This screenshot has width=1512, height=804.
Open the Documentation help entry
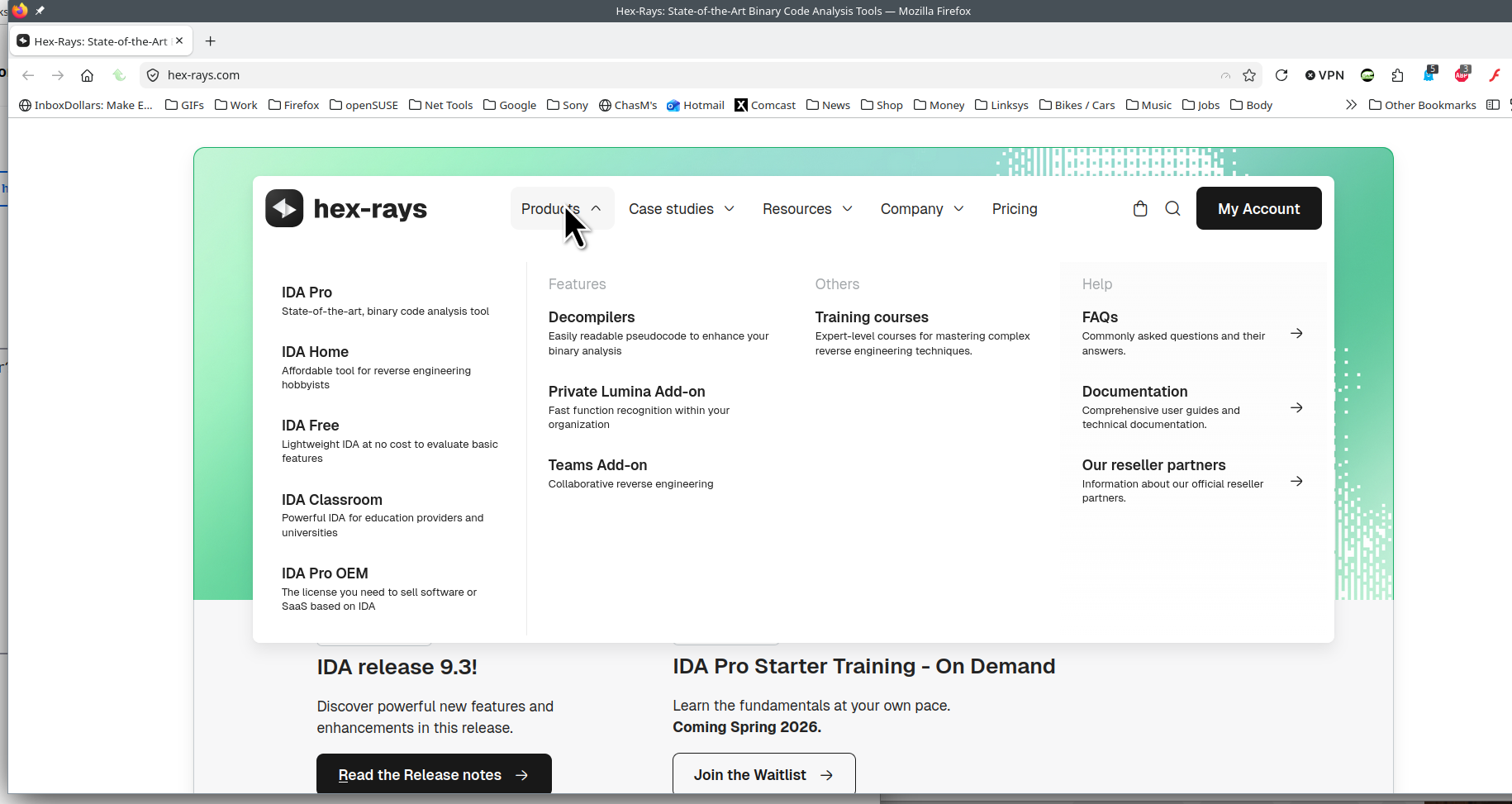coord(1192,407)
